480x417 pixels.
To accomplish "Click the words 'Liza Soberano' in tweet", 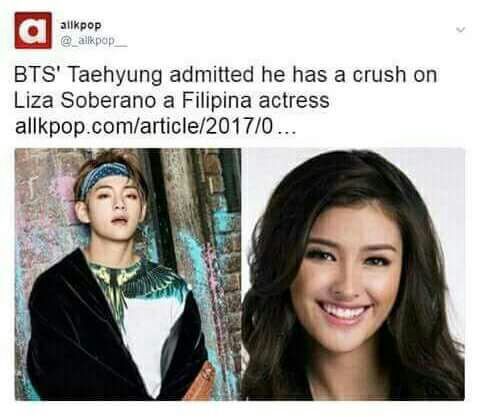I will click(85, 100).
